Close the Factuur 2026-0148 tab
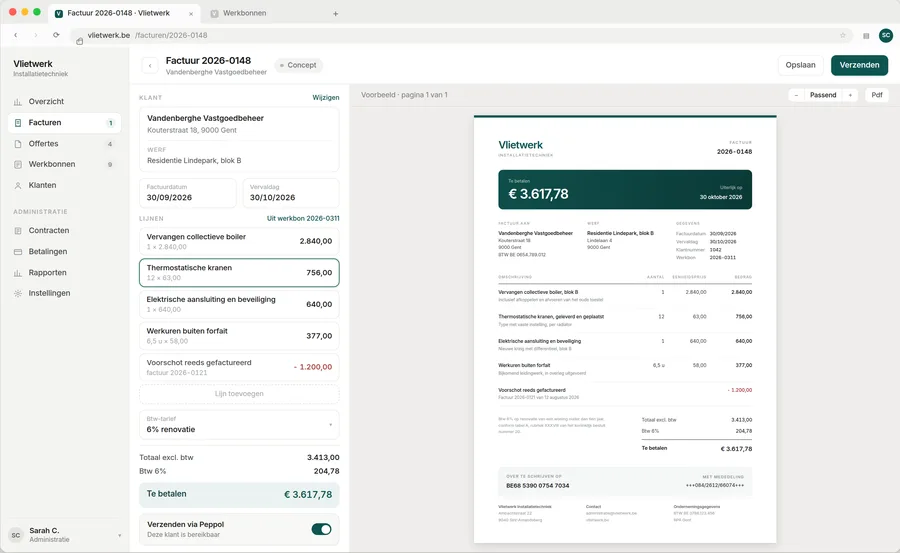The image size is (900, 553). 191,13
